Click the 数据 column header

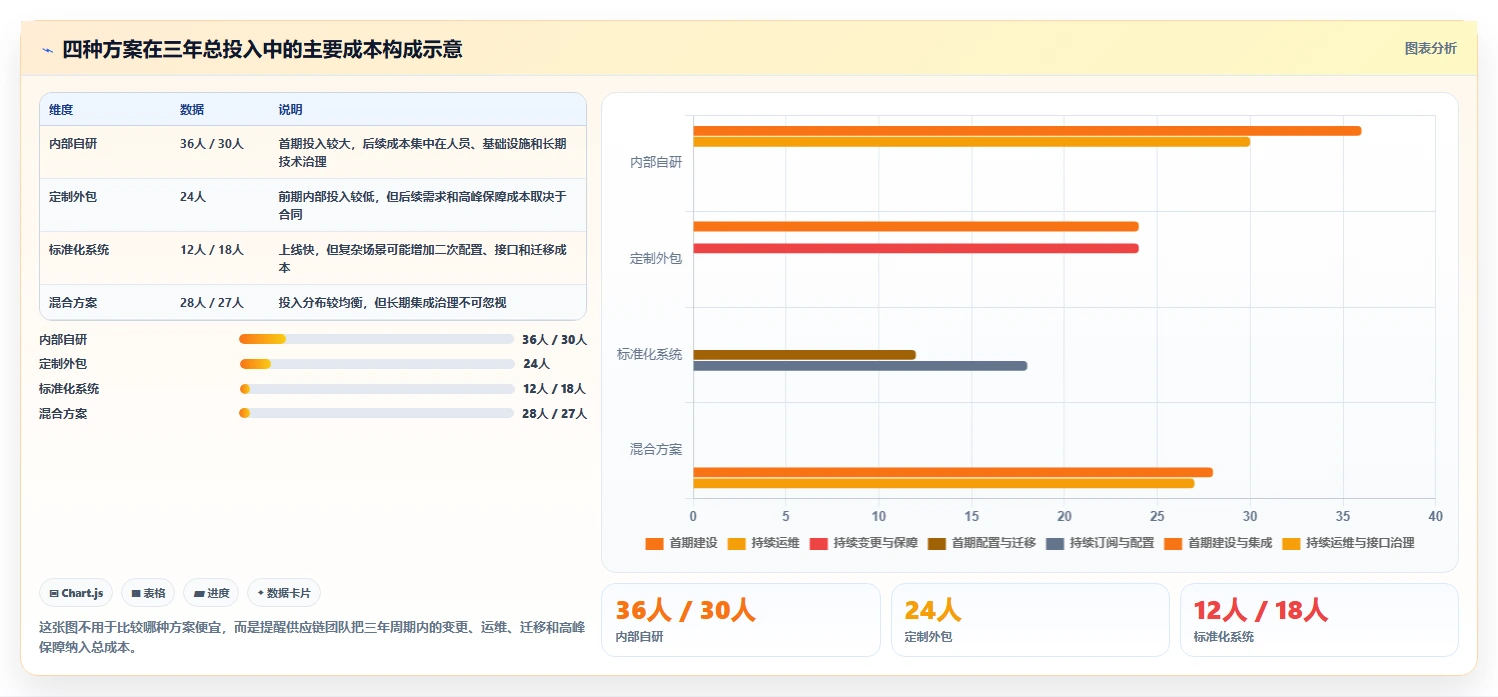(192, 110)
